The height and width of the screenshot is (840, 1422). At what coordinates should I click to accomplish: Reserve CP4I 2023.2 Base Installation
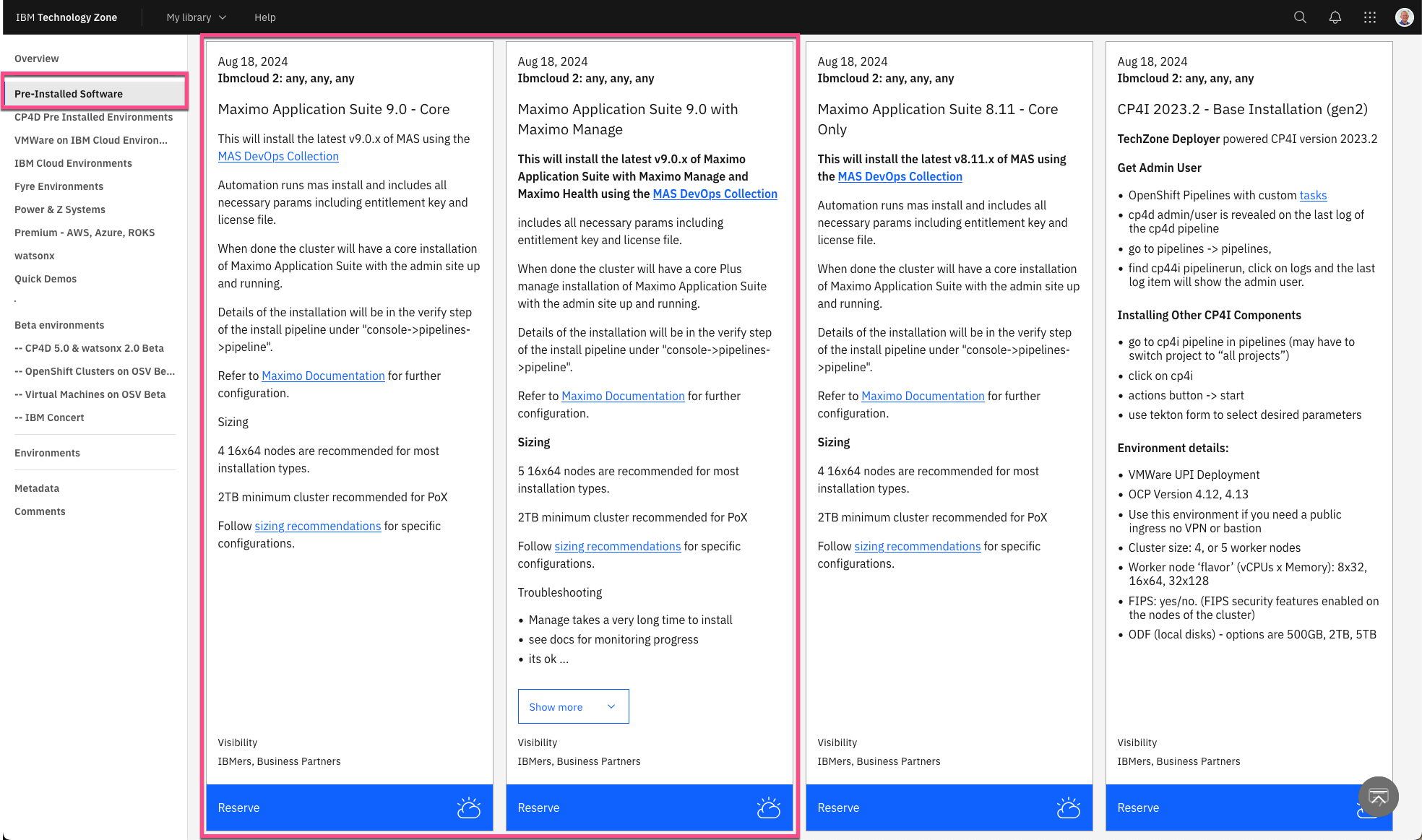pyautogui.click(x=1249, y=807)
